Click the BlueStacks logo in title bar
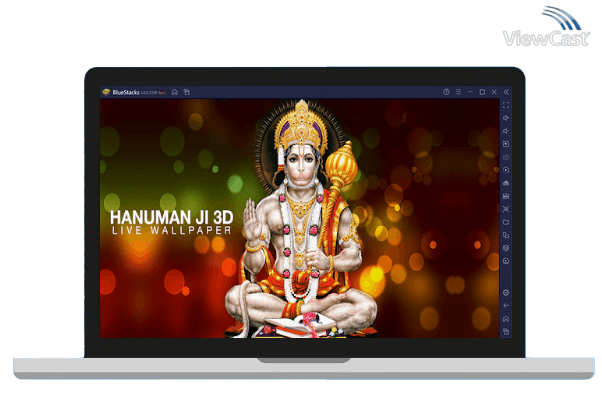 (106, 92)
